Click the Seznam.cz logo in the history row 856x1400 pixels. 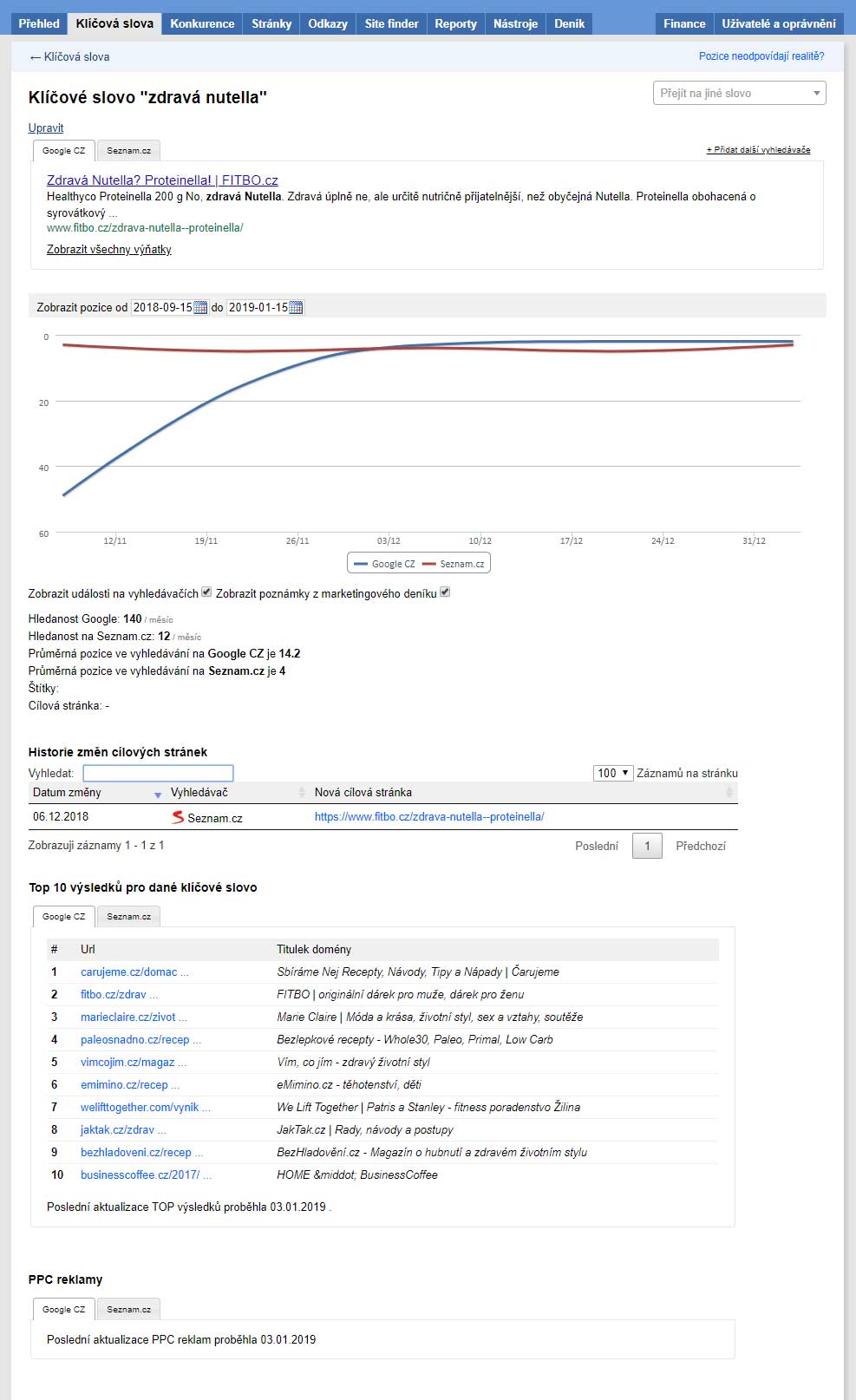(x=178, y=817)
